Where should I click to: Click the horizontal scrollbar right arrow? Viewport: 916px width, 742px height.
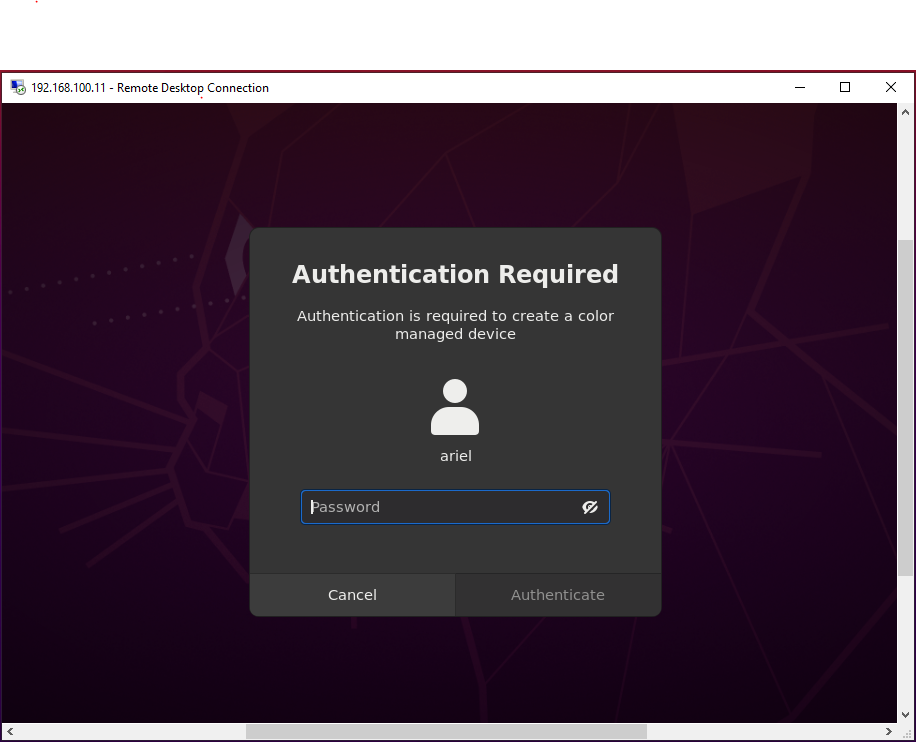[889, 731]
